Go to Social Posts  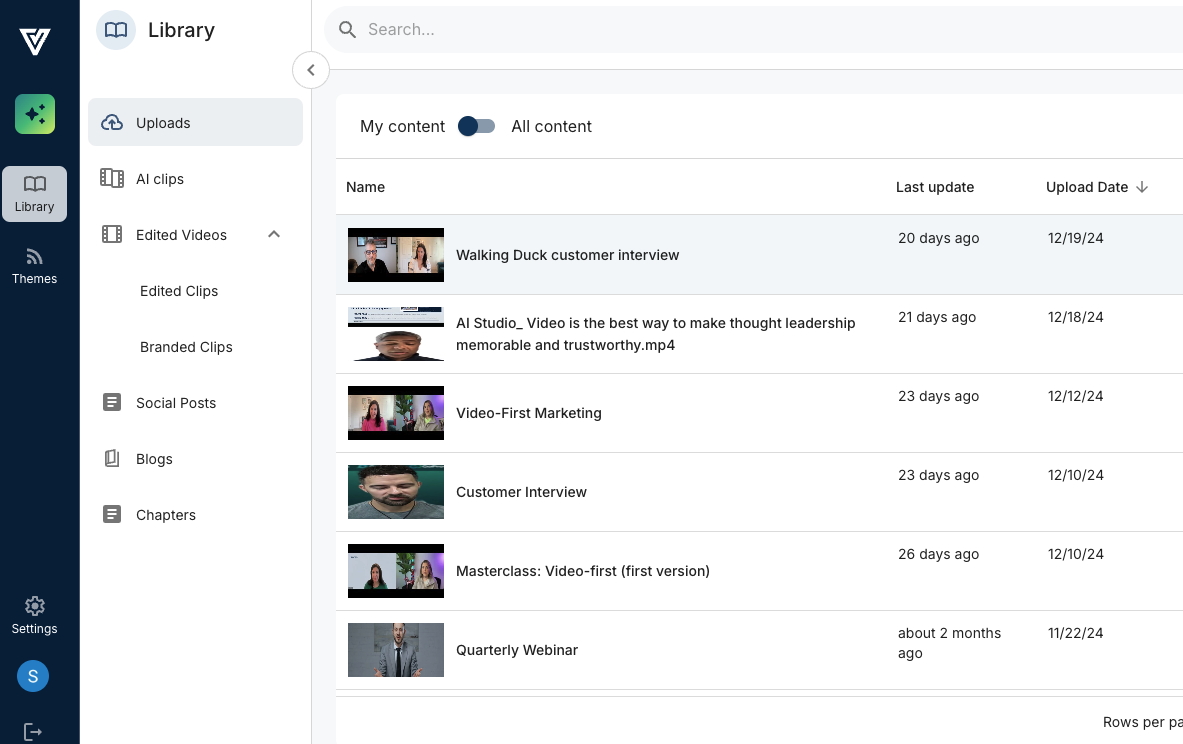click(x=176, y=403)
